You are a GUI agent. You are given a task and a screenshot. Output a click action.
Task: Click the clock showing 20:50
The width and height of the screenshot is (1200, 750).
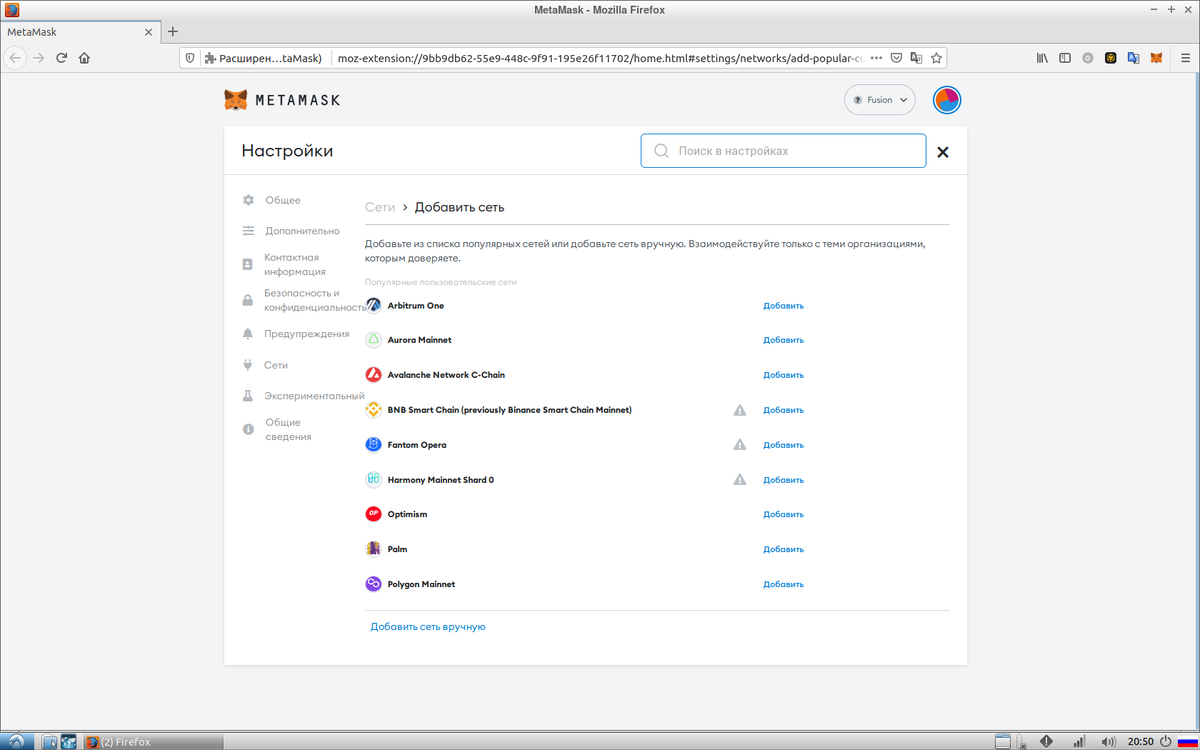(x=1141, y=742)
